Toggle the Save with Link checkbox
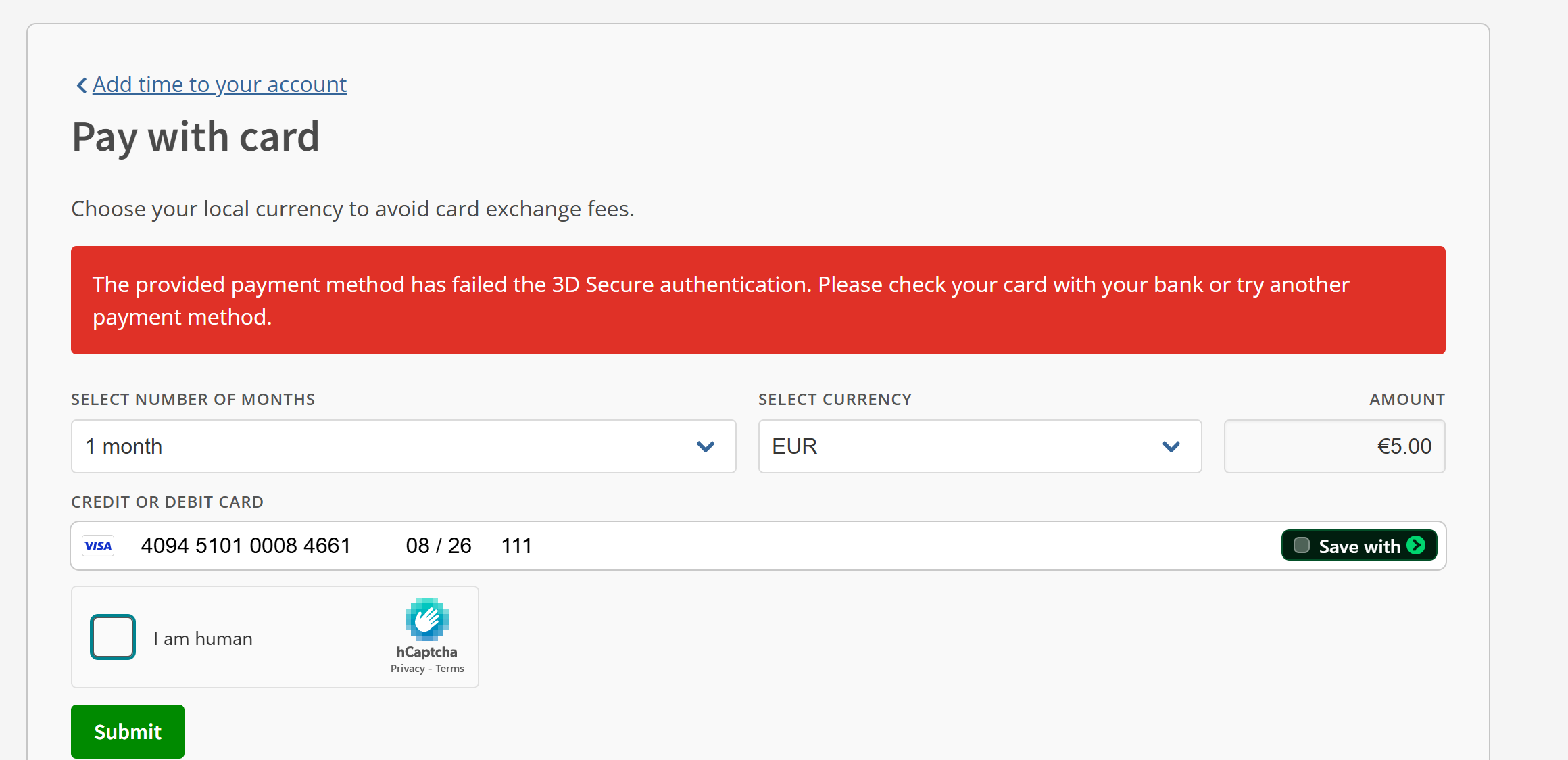This screenshot has width=1568, height=760. click(x=1302, y=545)
